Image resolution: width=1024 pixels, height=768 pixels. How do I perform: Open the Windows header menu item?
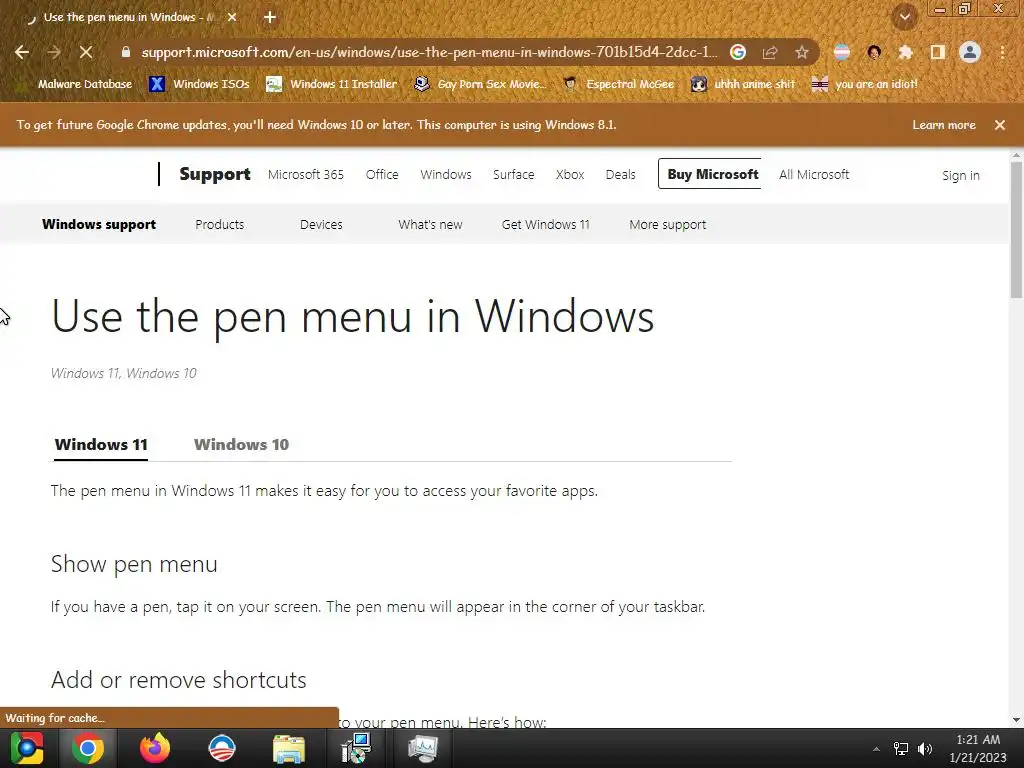446,174
